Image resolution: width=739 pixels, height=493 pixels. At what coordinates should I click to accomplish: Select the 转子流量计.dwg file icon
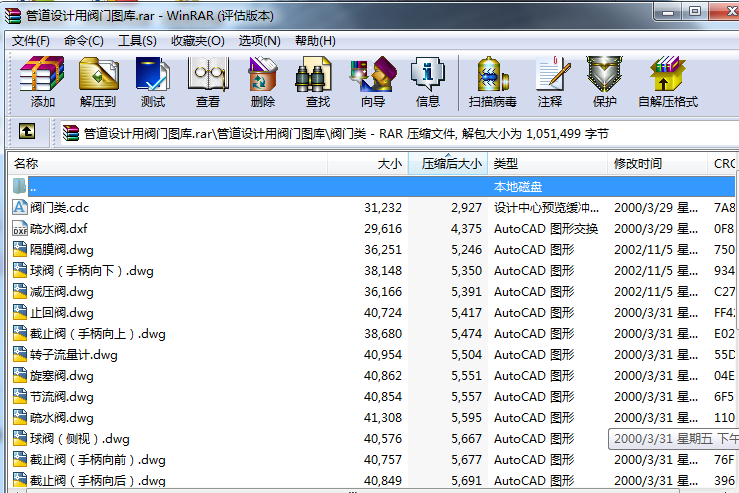(20, 354)
